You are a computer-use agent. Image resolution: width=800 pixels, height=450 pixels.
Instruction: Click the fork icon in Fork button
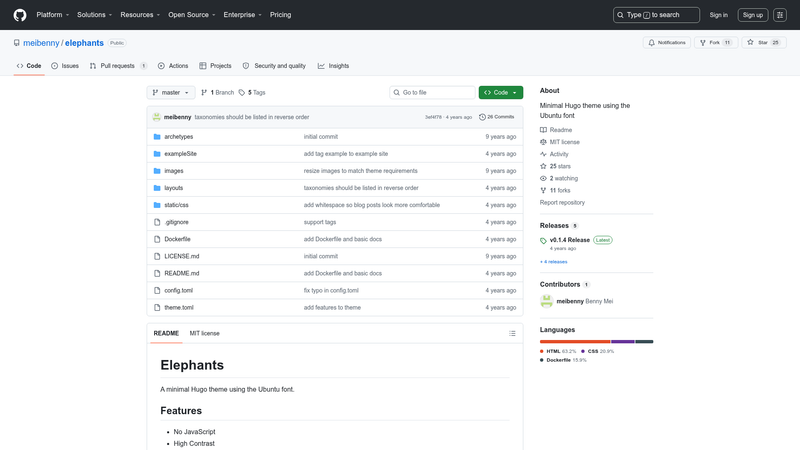point(703,43)
